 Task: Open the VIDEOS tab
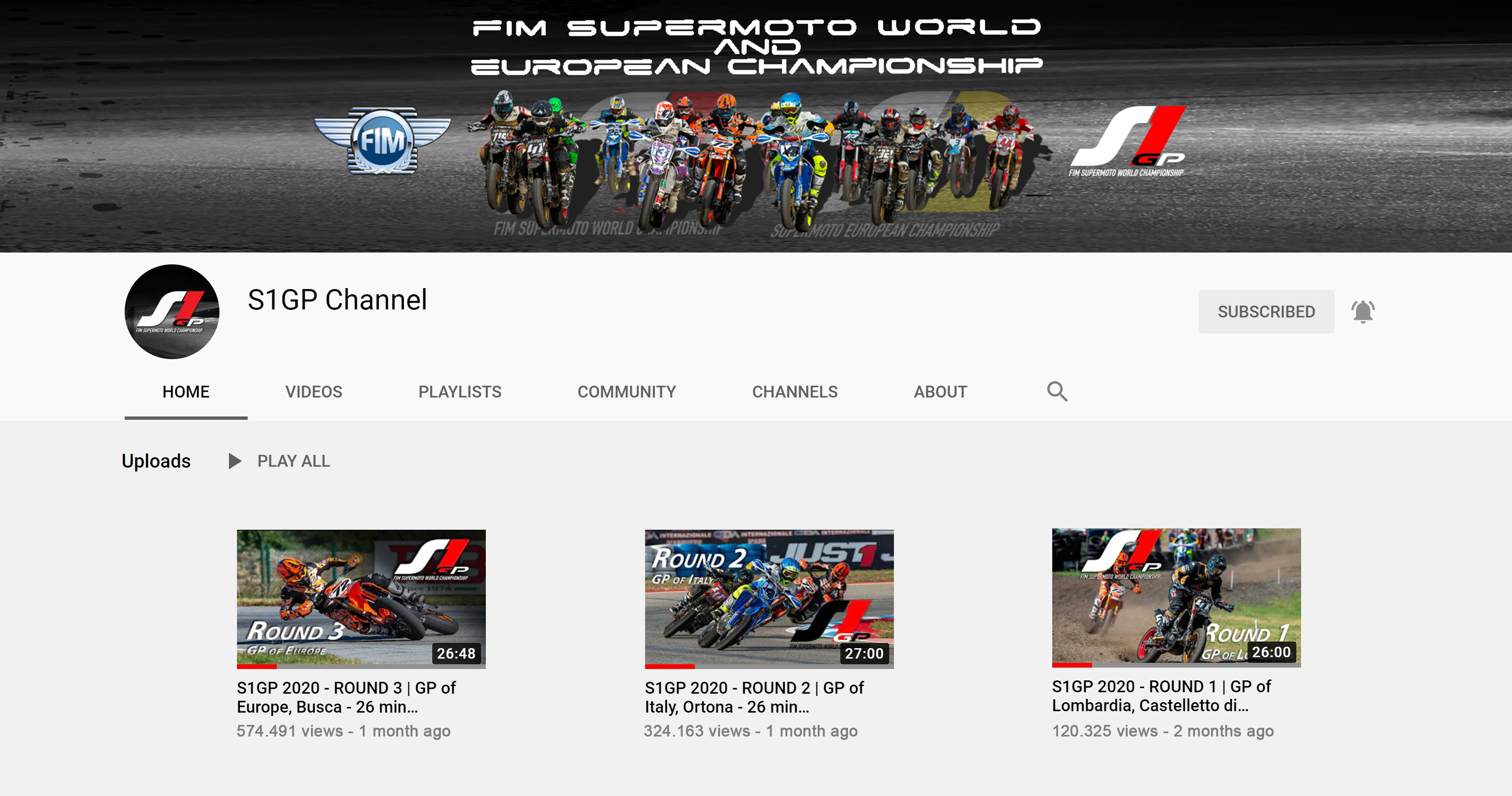pyautogui.click(x=314, y=392)
